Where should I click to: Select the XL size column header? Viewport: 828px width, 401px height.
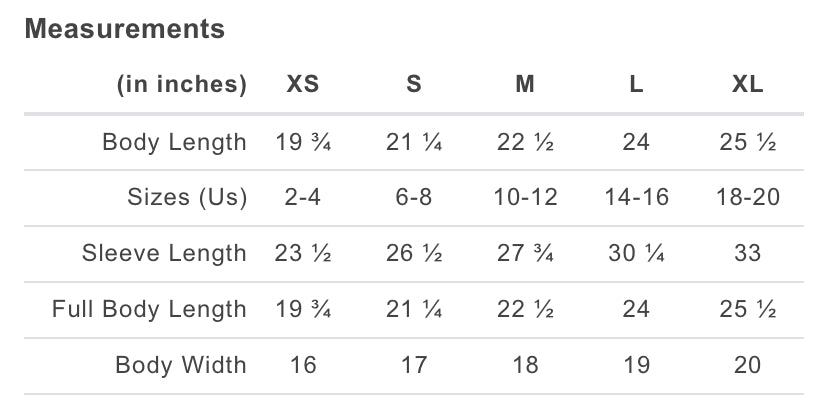pyautogui.click(x=748, y=85)
